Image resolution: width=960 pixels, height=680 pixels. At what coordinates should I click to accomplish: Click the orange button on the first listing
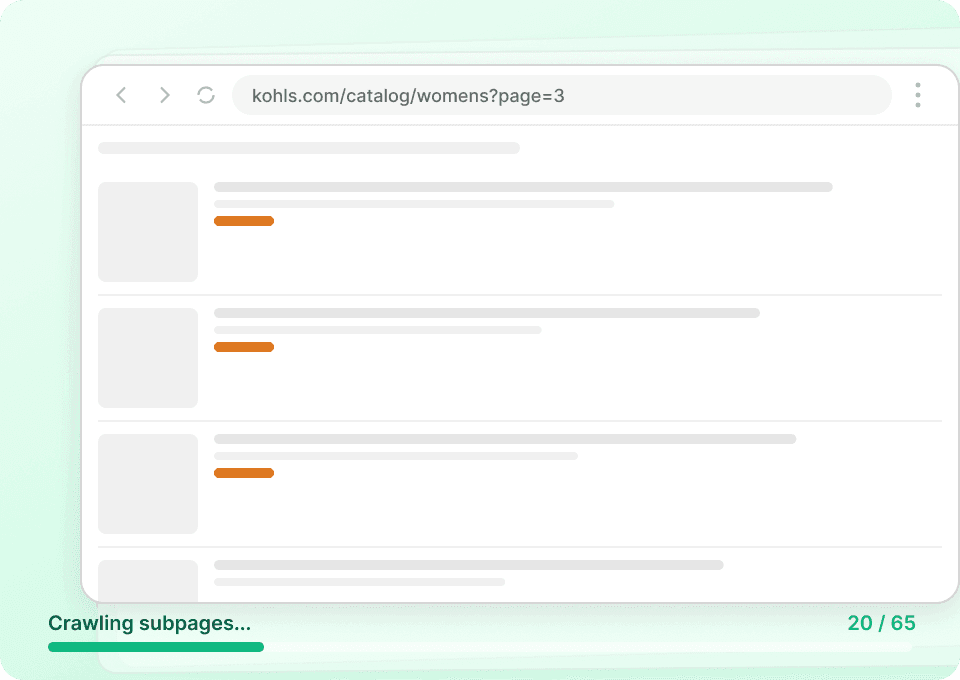pyautogui.click(x=244, y=220)
